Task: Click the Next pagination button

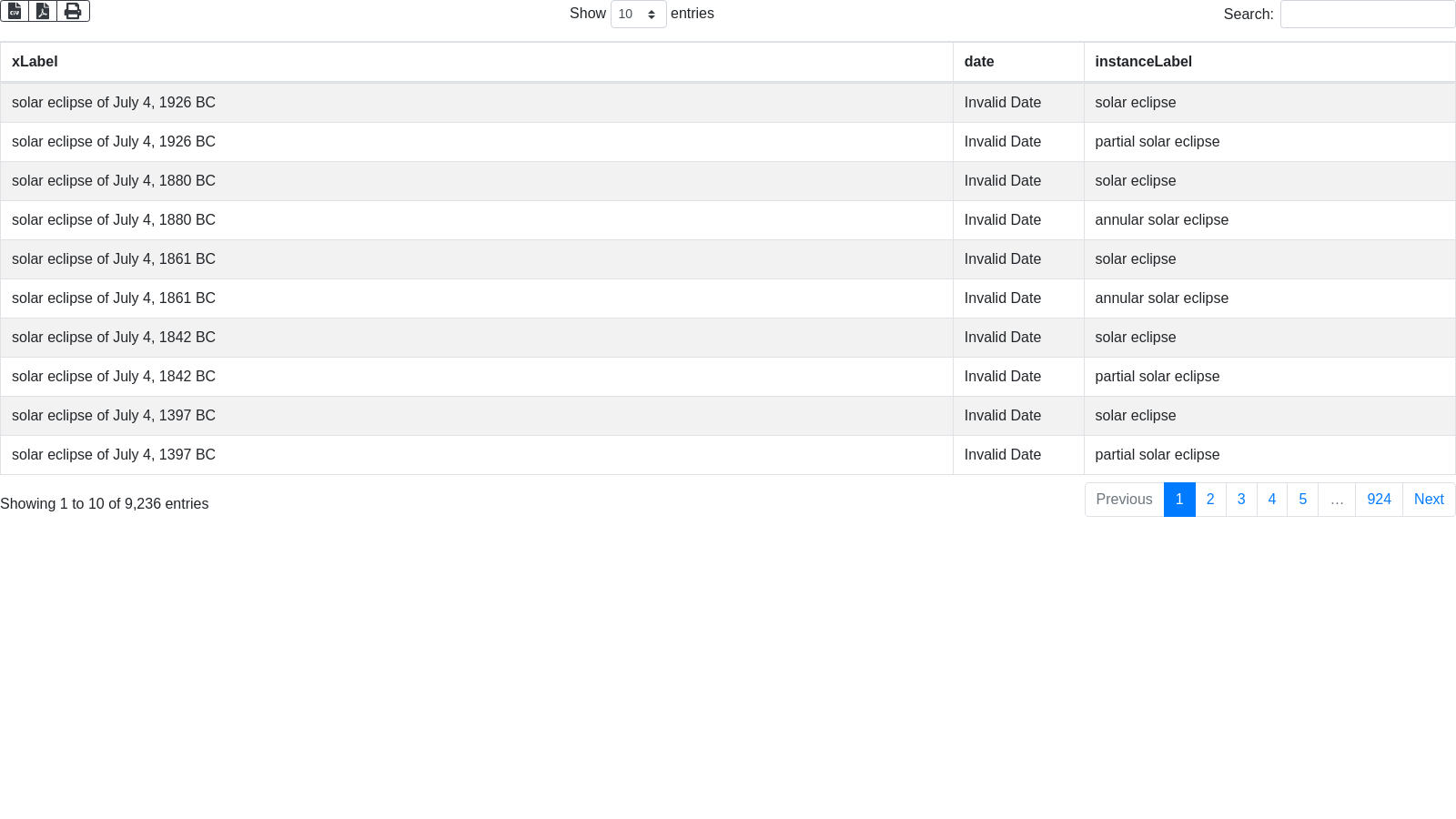Action: [1429, 500]
